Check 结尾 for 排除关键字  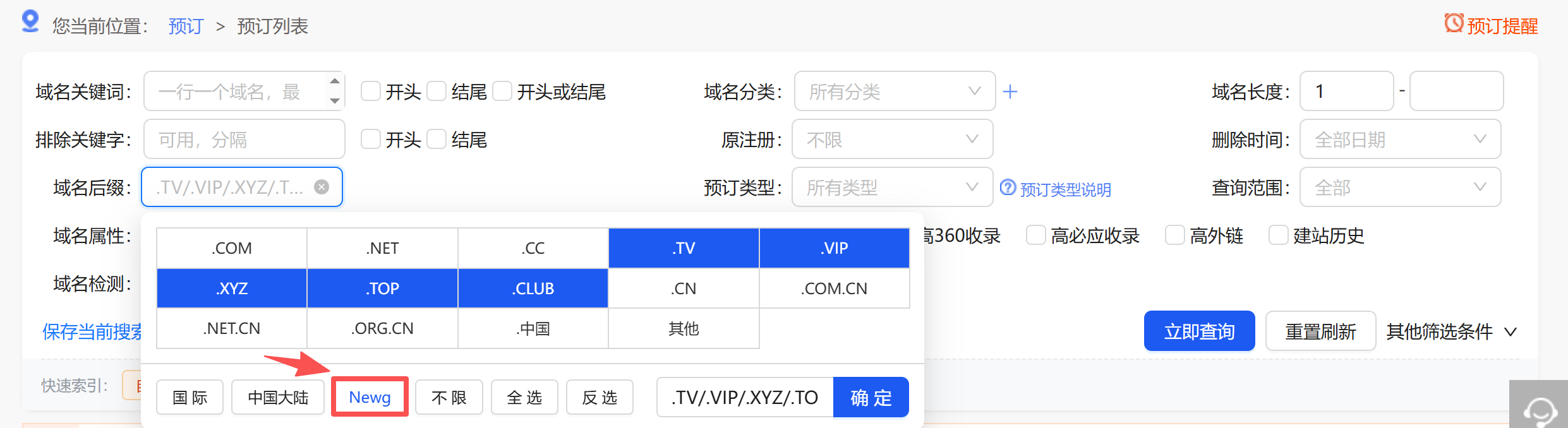click(437, 139)
